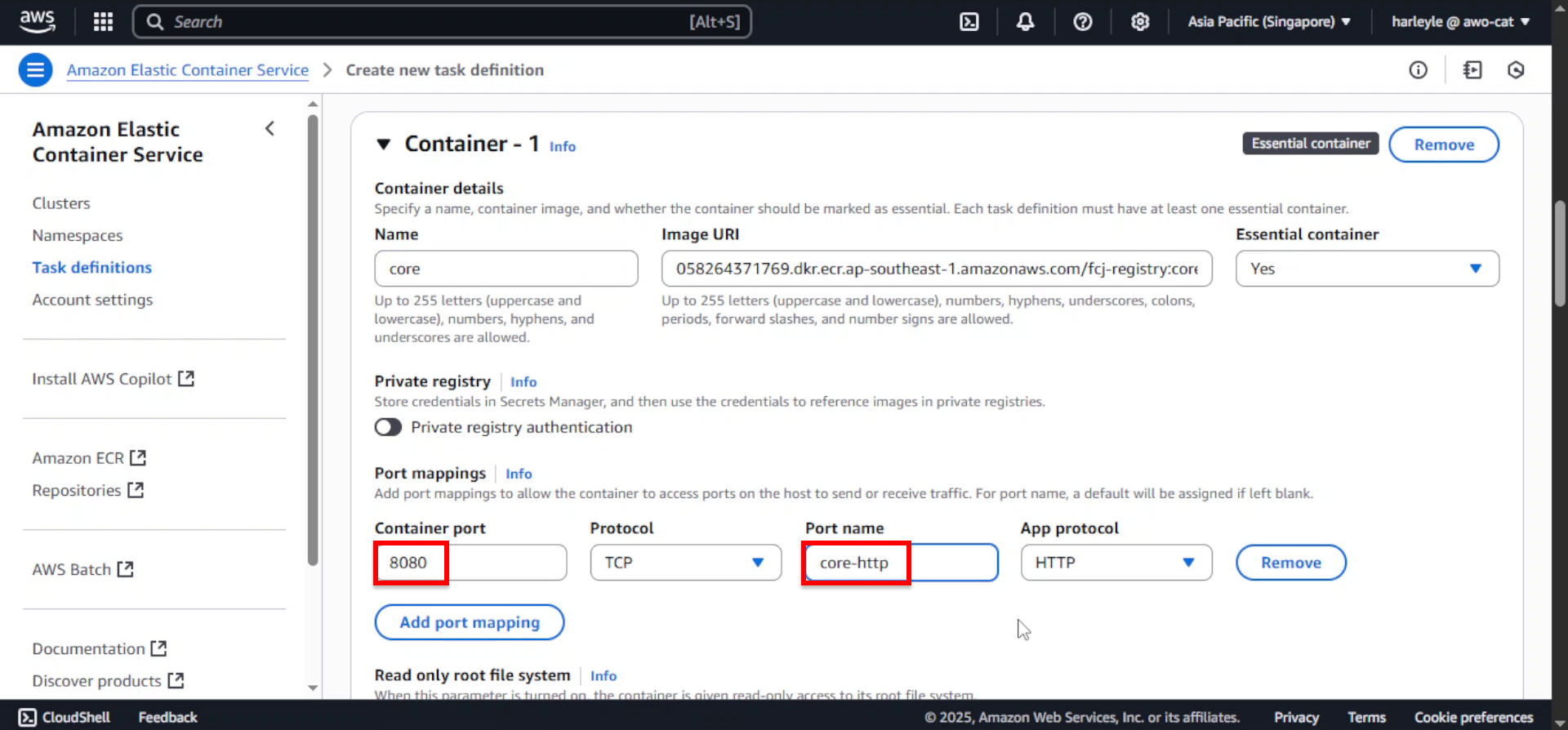Click the Port name field core-http
The width and height of the screenshot is (1568, 730).
click(x=901, y=563)
